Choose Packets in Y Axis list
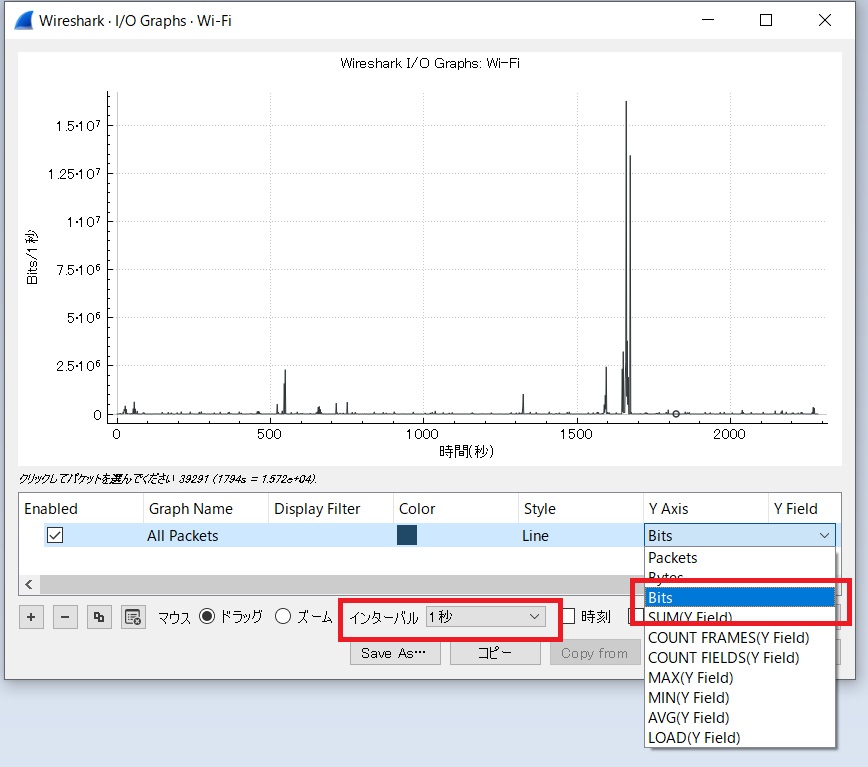 click(x=740, y=557)
